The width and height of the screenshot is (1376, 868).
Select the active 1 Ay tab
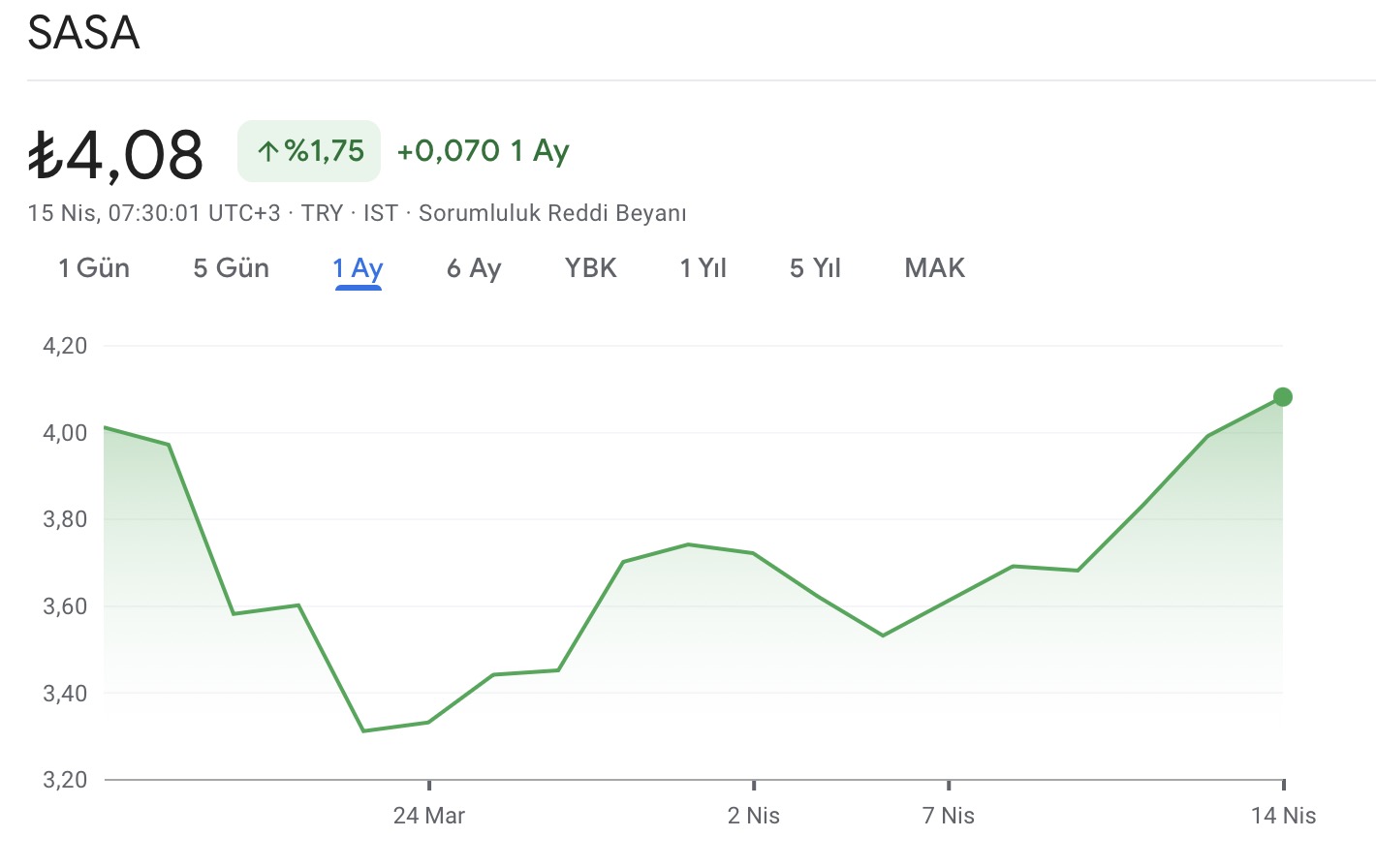tap(359, 269)
